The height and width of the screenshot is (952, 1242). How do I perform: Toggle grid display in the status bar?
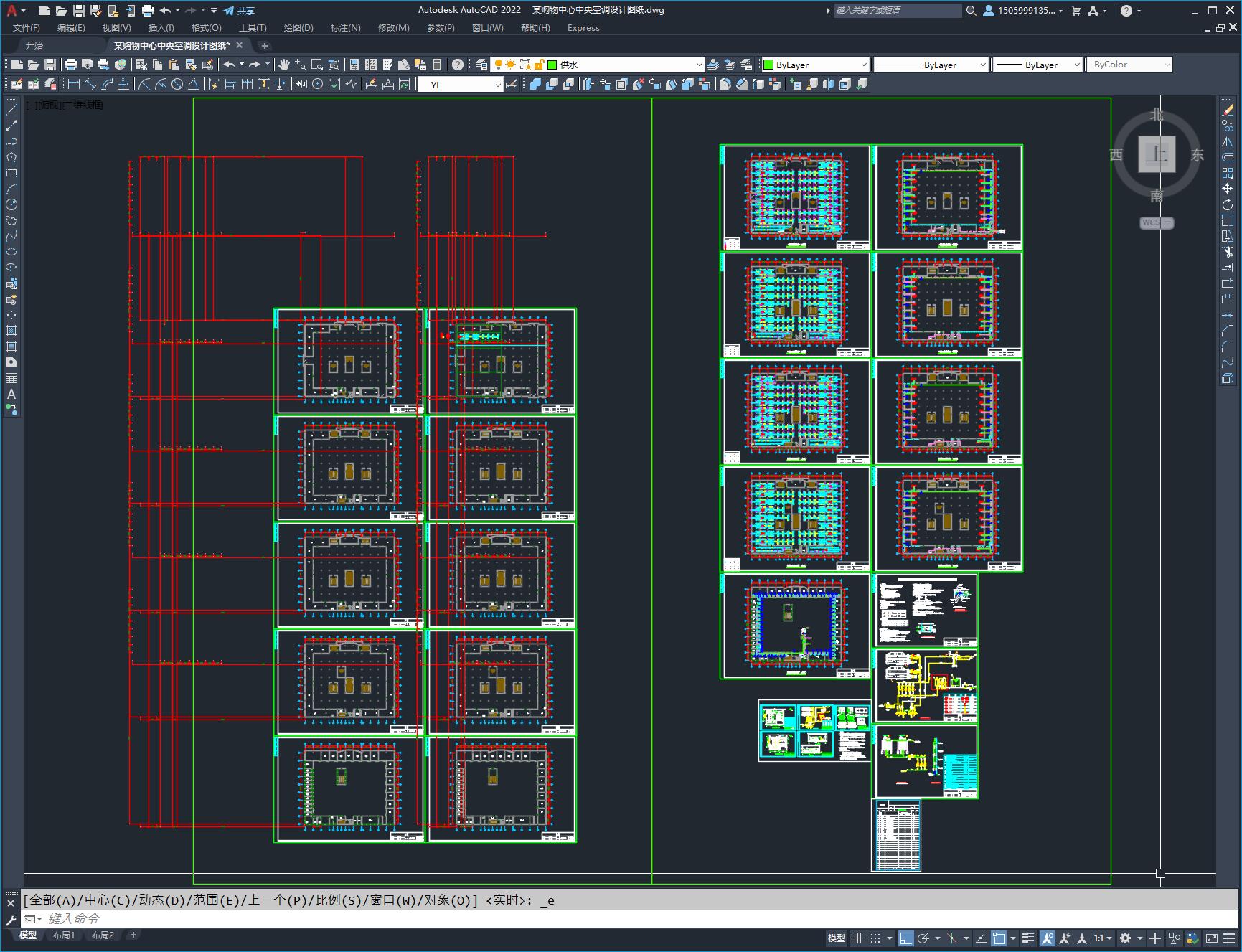pyautogui.click(x=857, y=938)
